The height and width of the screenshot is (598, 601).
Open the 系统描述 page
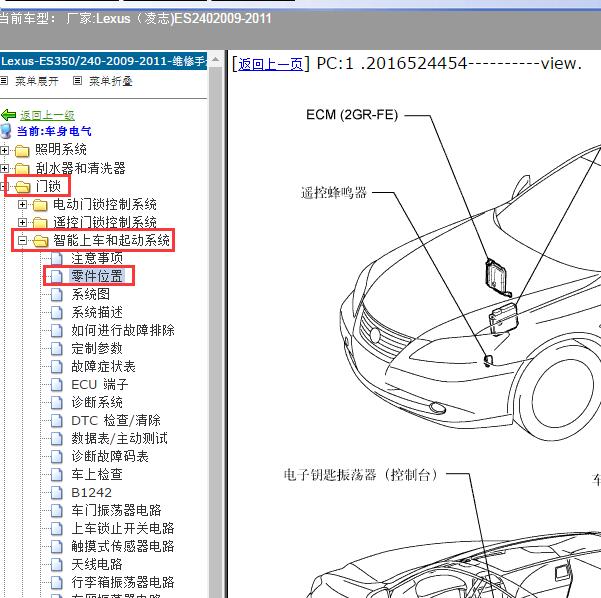97,312
